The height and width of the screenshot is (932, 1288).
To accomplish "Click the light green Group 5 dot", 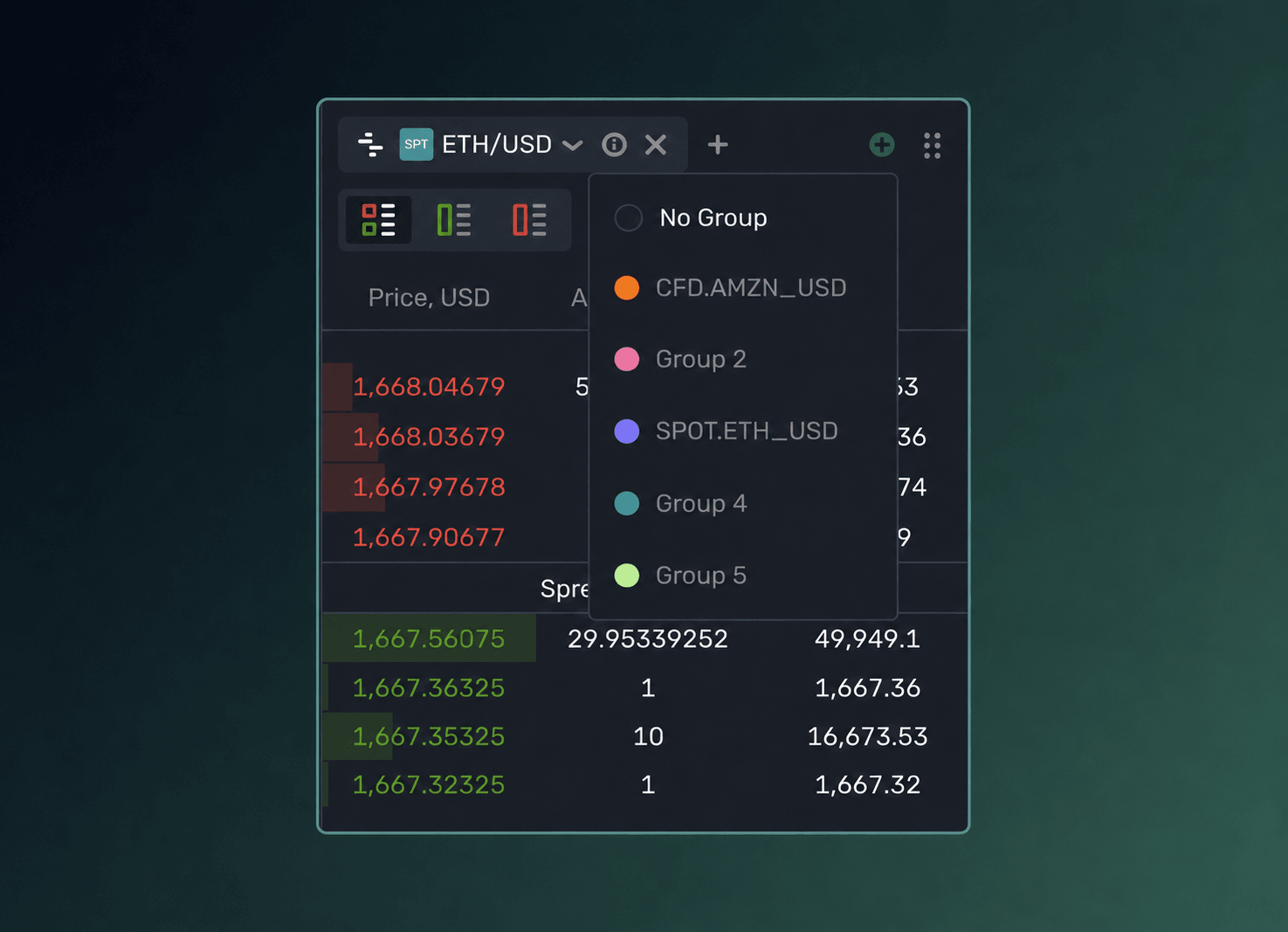I will (627, 576).
